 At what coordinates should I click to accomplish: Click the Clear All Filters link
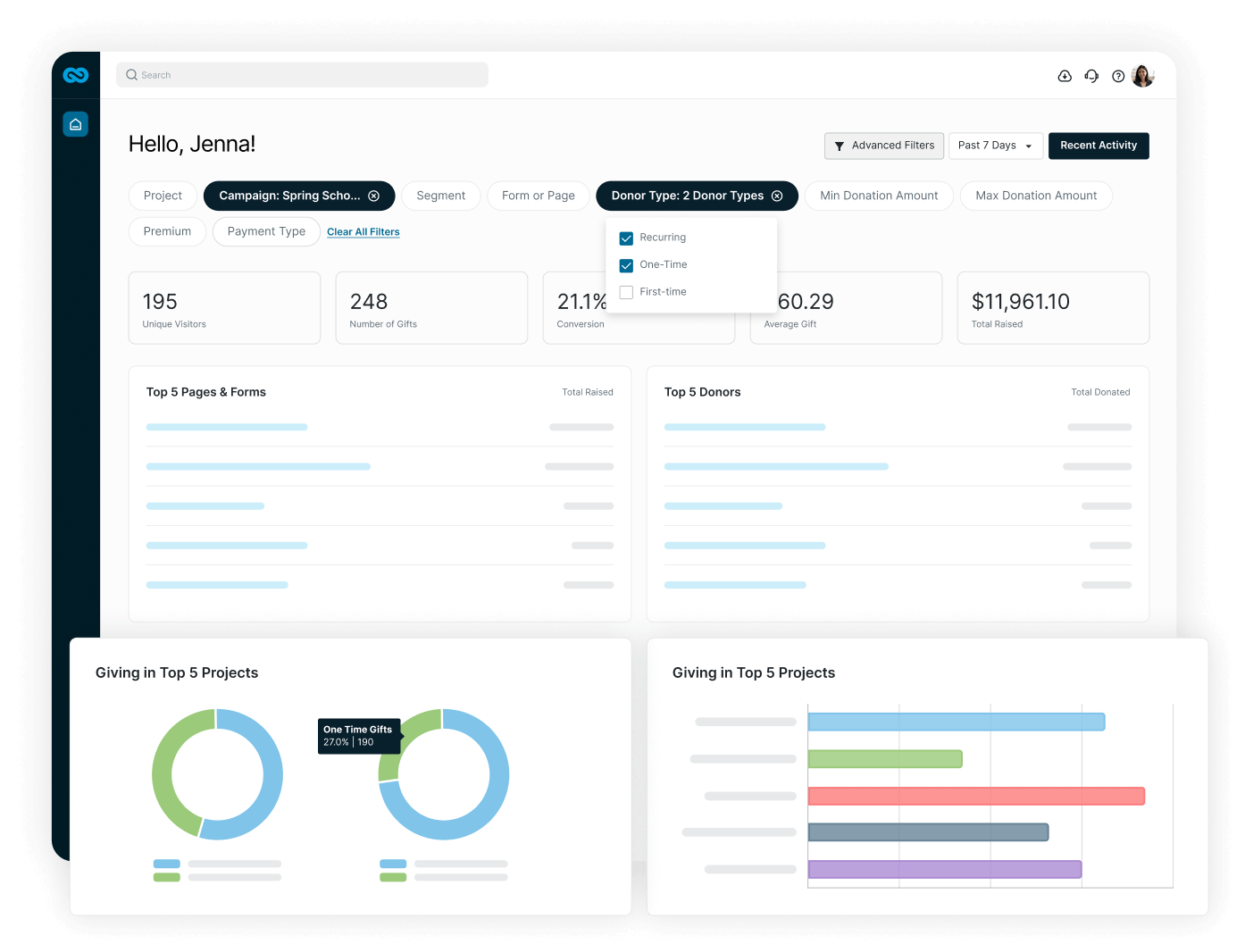pos(363,232)
